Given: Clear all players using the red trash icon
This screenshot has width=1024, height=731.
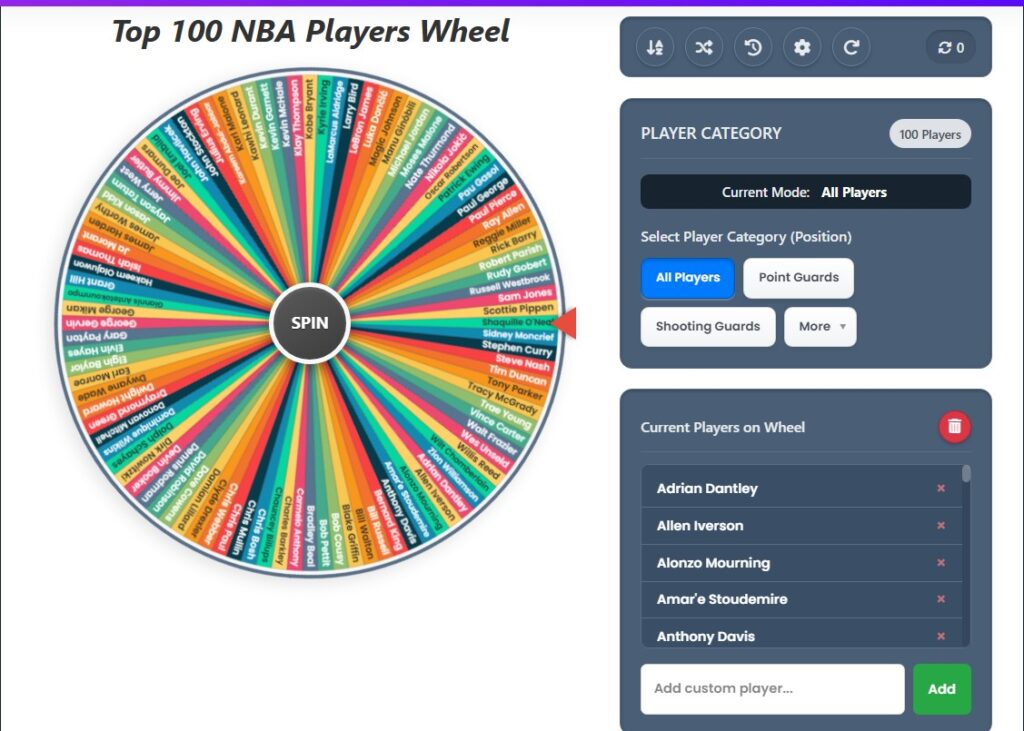Looking at the screenshot, I should (952, 425).
